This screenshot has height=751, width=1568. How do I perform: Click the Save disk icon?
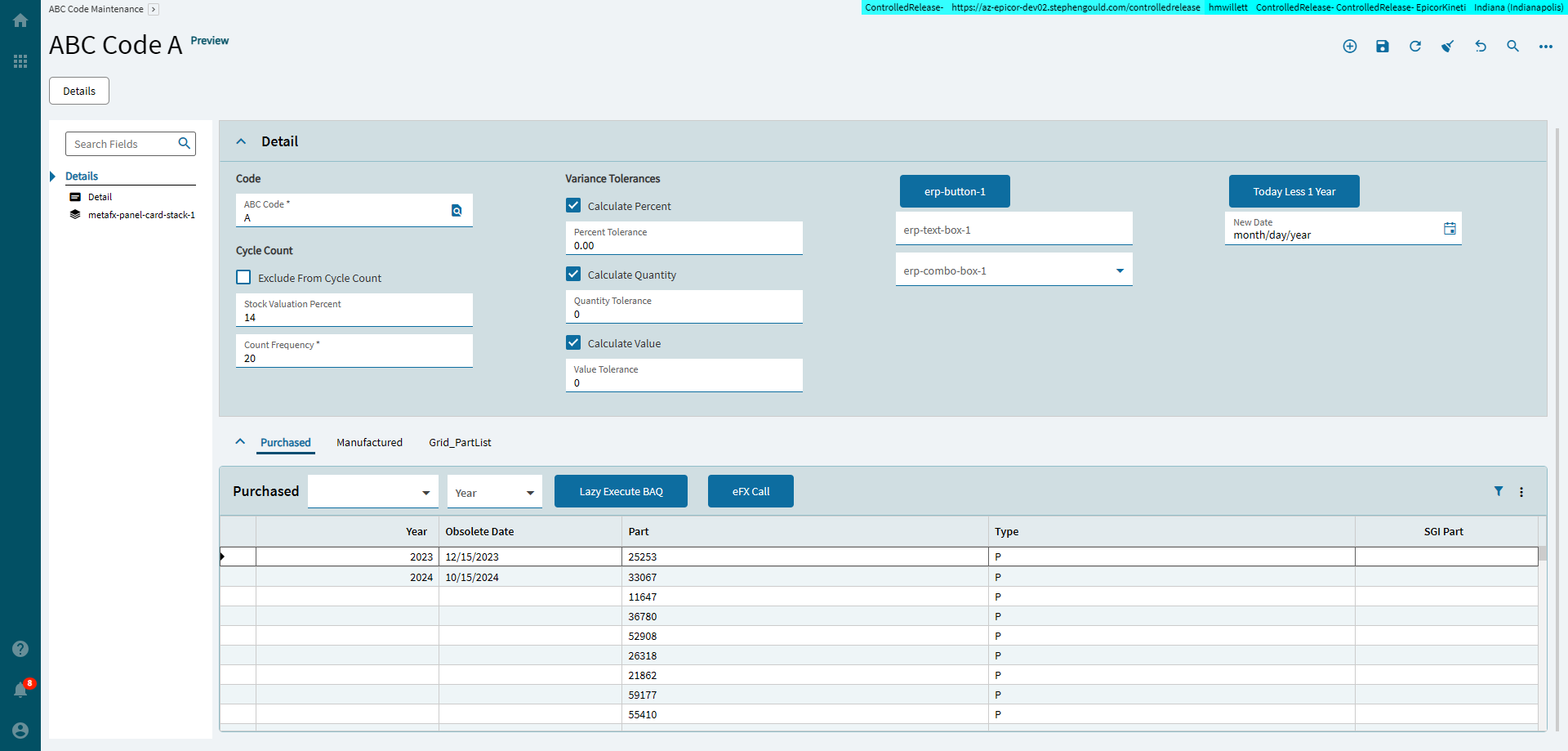pyautogui.click(x=1383, y=47)
